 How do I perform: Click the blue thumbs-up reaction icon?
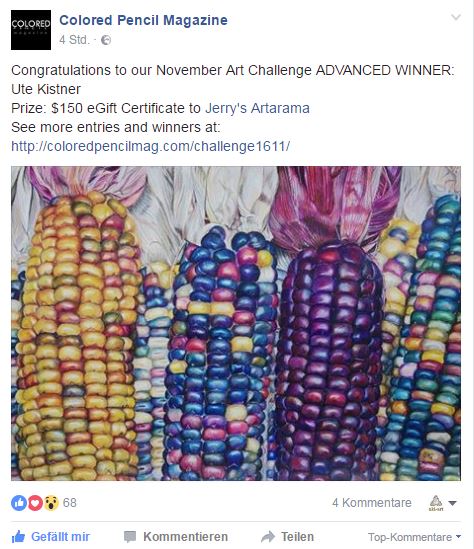pos(19,503)
